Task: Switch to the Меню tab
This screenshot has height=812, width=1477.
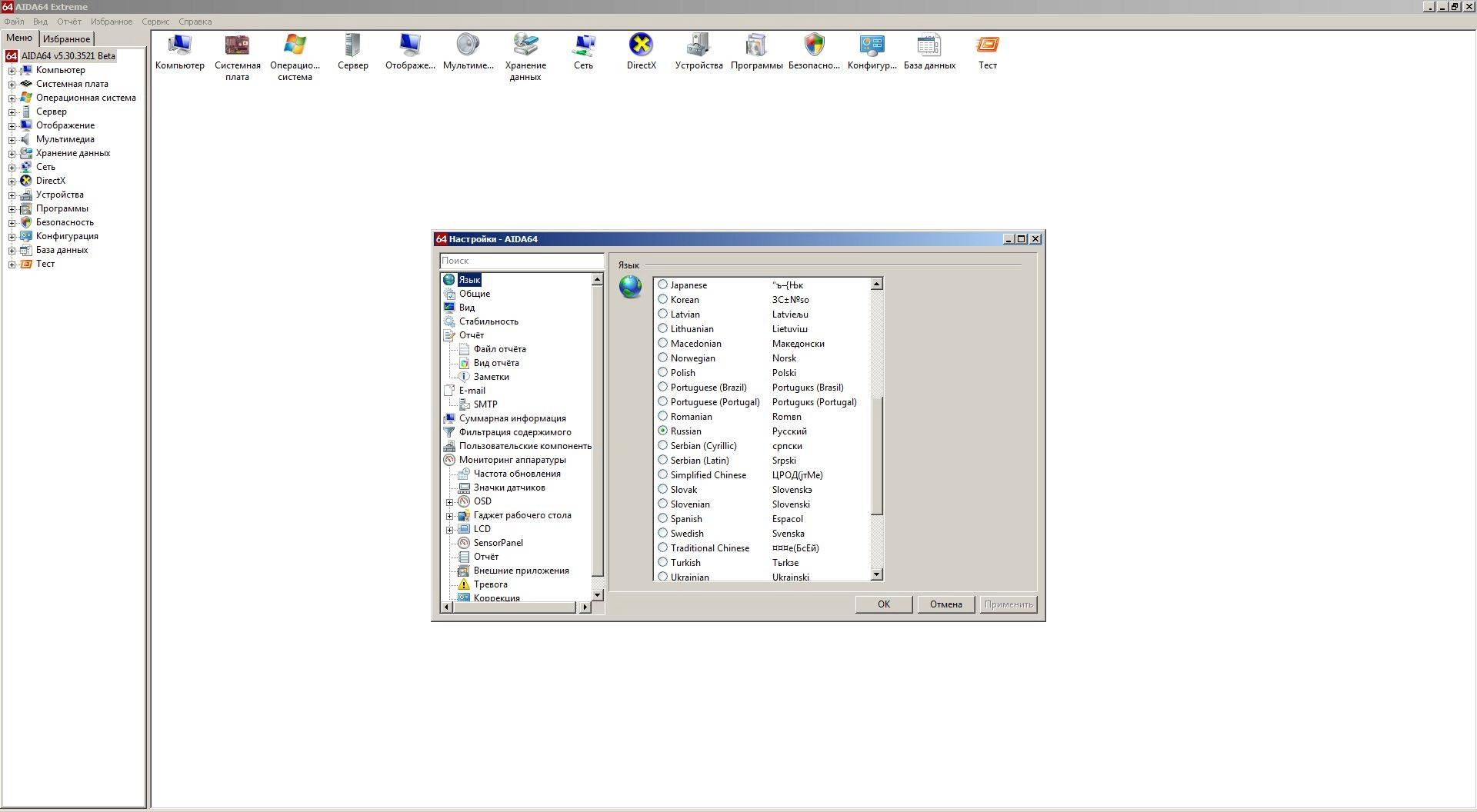Action: (19, 38)
